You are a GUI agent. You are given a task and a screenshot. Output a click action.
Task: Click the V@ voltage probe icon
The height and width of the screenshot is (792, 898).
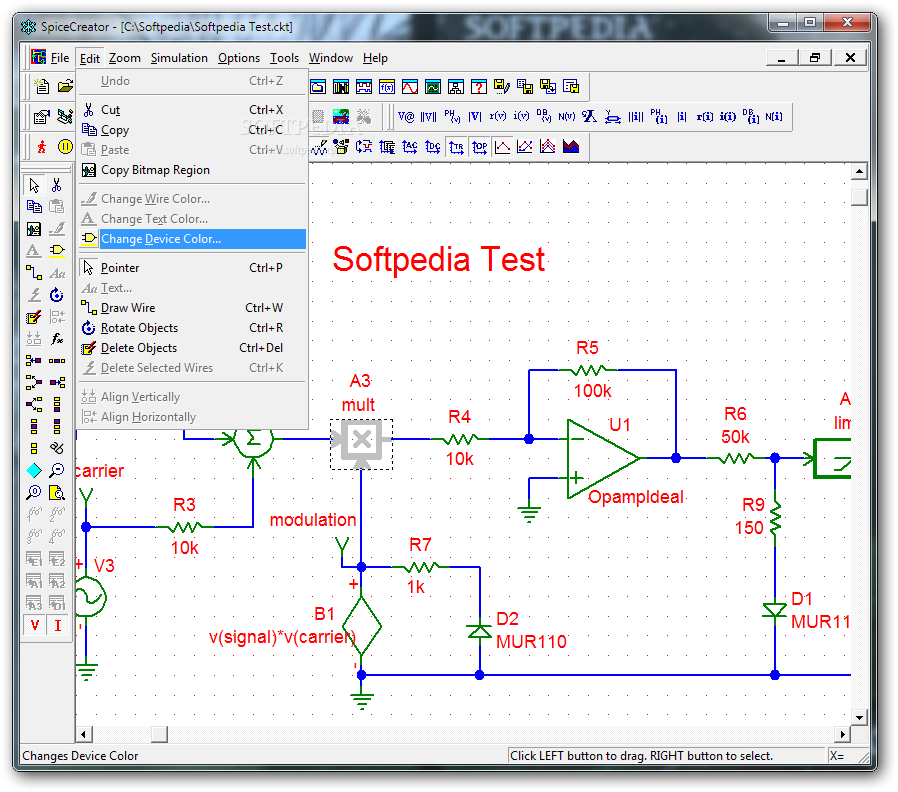point(406,117)
